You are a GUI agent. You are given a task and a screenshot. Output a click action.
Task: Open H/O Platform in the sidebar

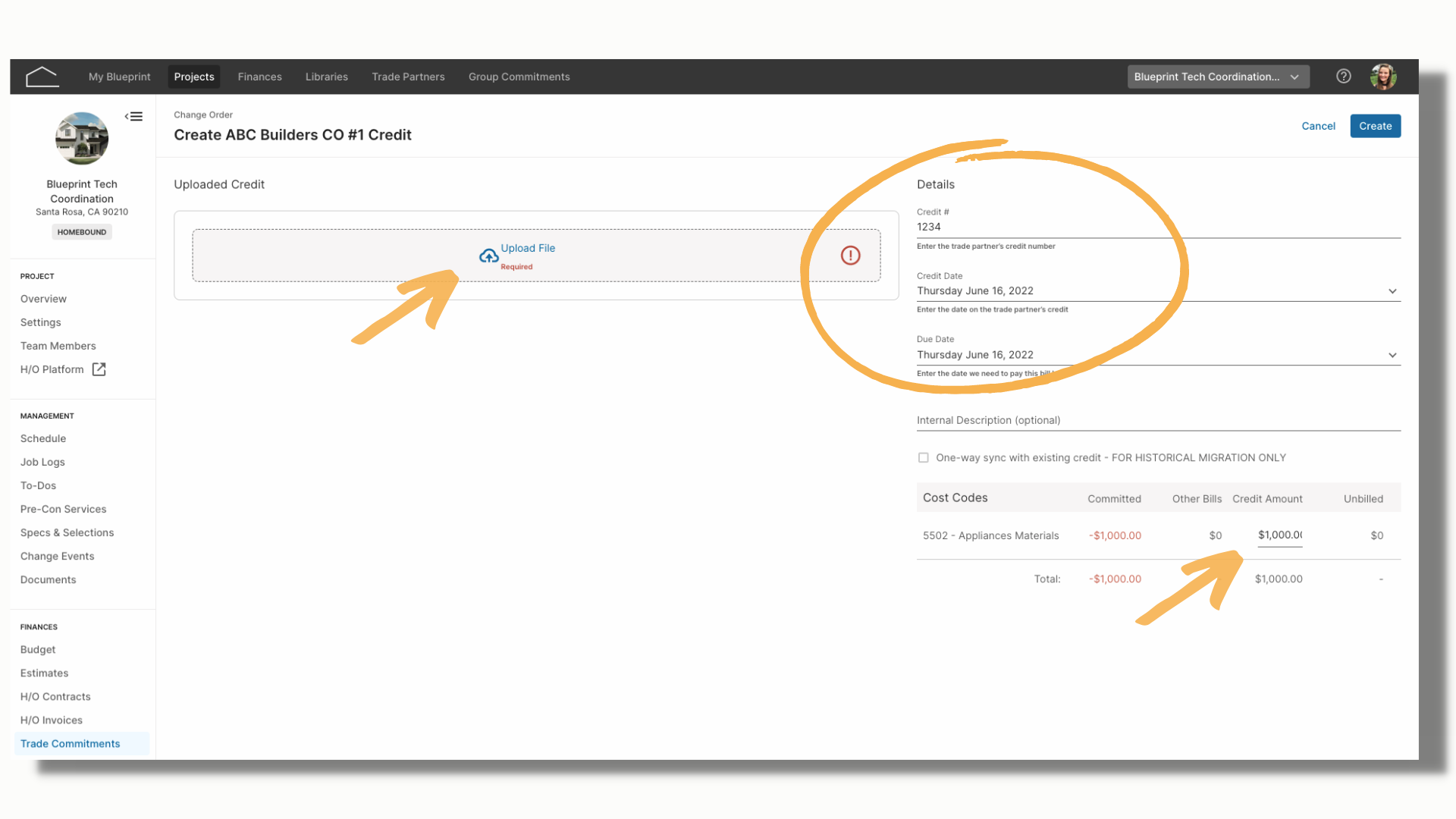(52, 369)
